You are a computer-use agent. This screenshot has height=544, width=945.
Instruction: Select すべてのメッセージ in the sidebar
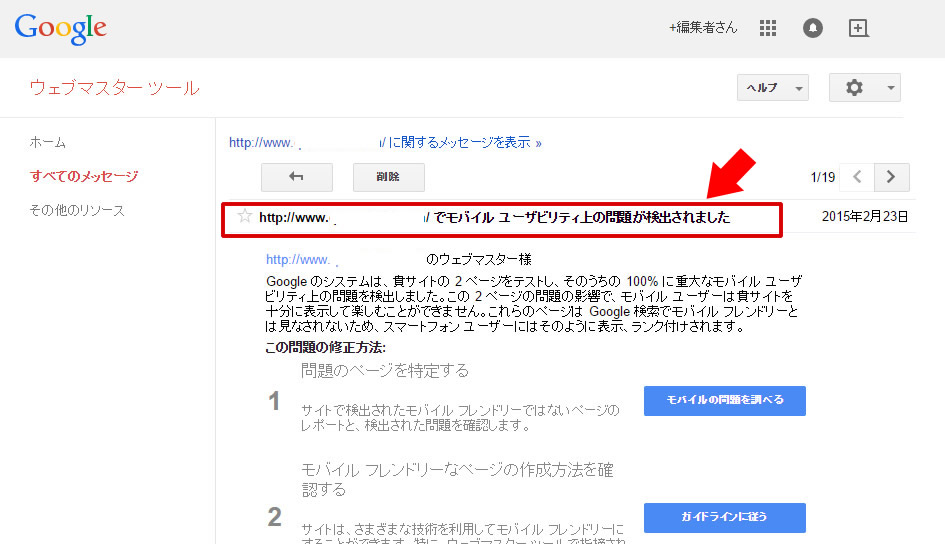click(x=84, y=177)
